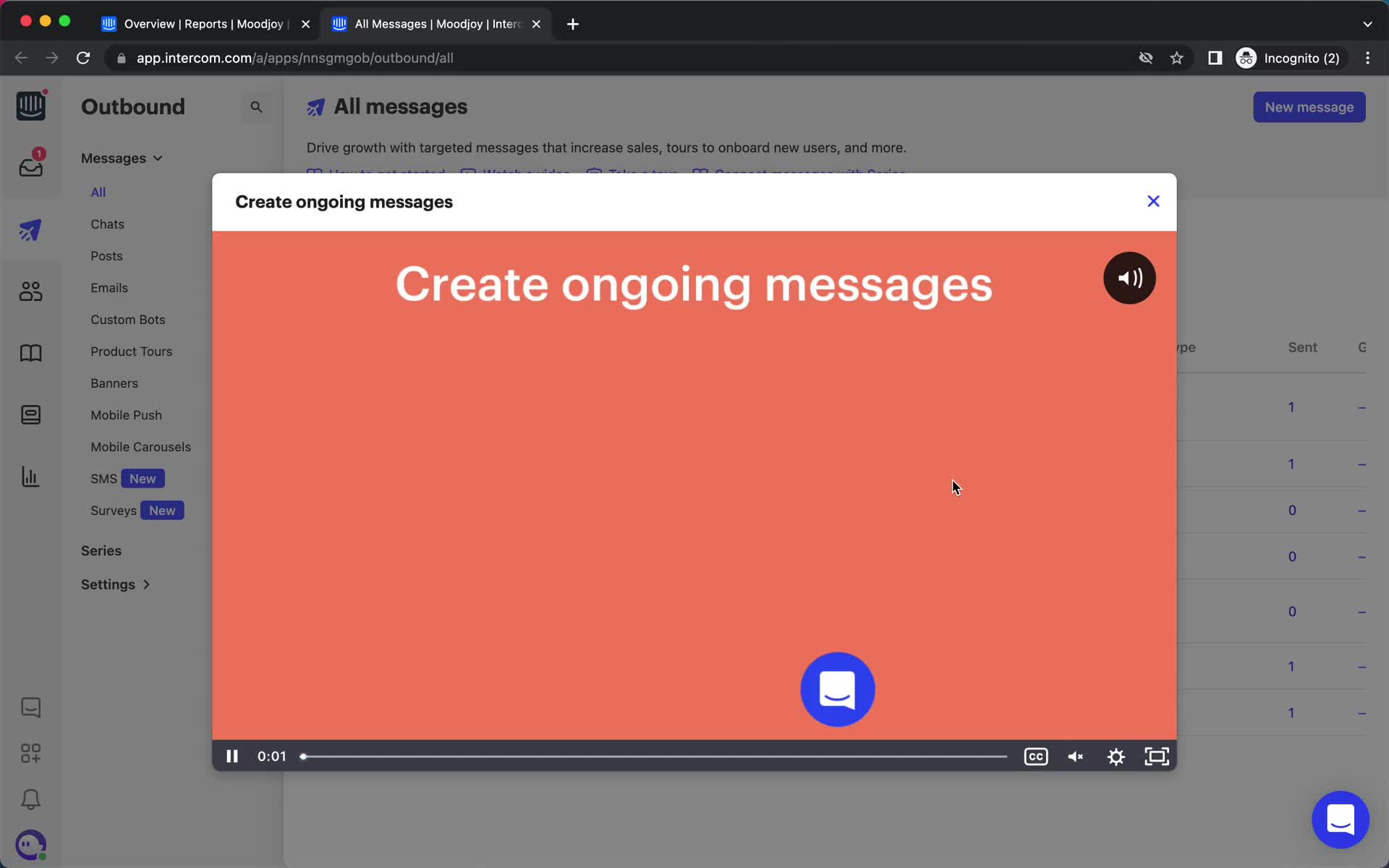Expand the Settings menu item
The height and width of the screenshot is (868, 1389).
[x=114, y=583]
